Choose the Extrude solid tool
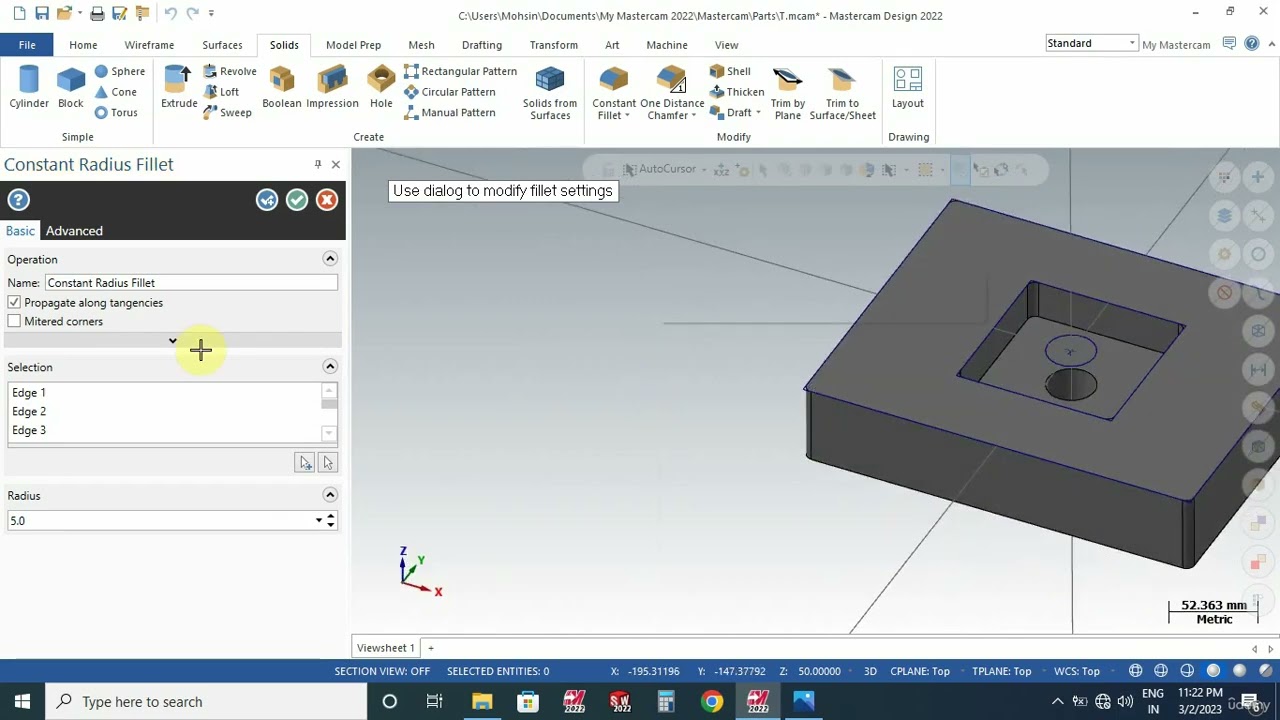Screen dimensions: 1280x720 179,87
